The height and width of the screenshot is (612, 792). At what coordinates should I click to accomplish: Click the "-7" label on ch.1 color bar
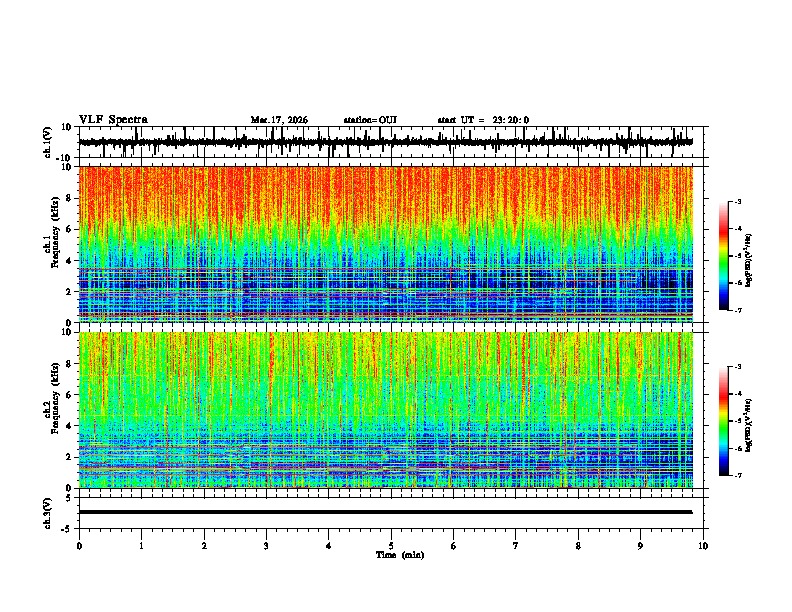point(737,310)
